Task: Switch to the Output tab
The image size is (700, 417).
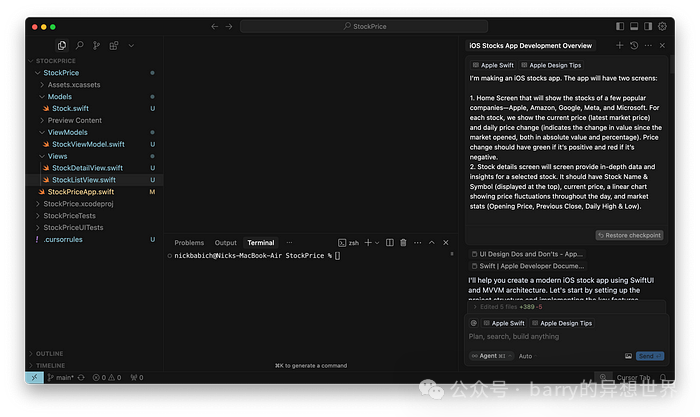Action: [225, 243]
